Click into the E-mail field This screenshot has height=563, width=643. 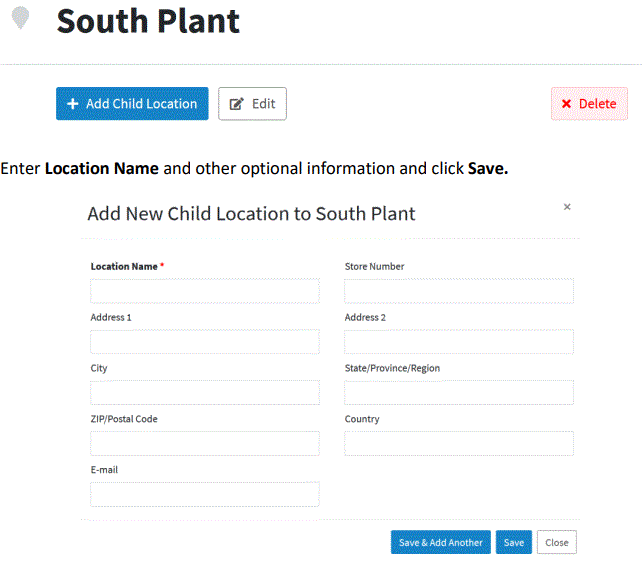click(205, 495)
